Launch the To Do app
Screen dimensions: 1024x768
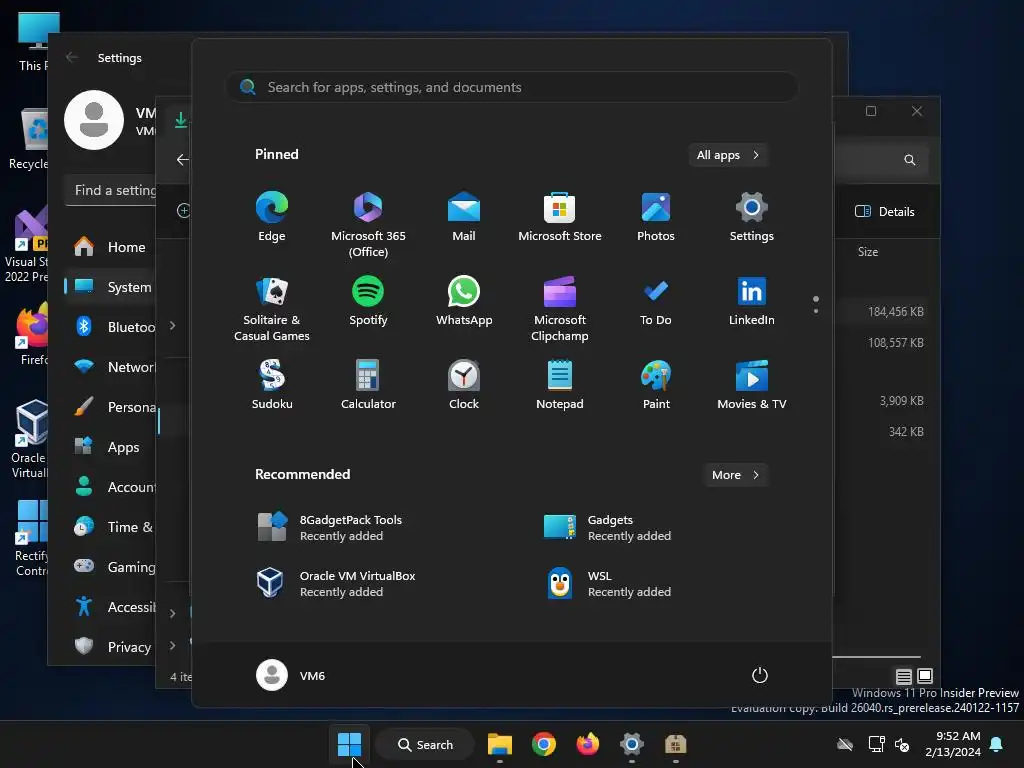[x=656, y=301]
